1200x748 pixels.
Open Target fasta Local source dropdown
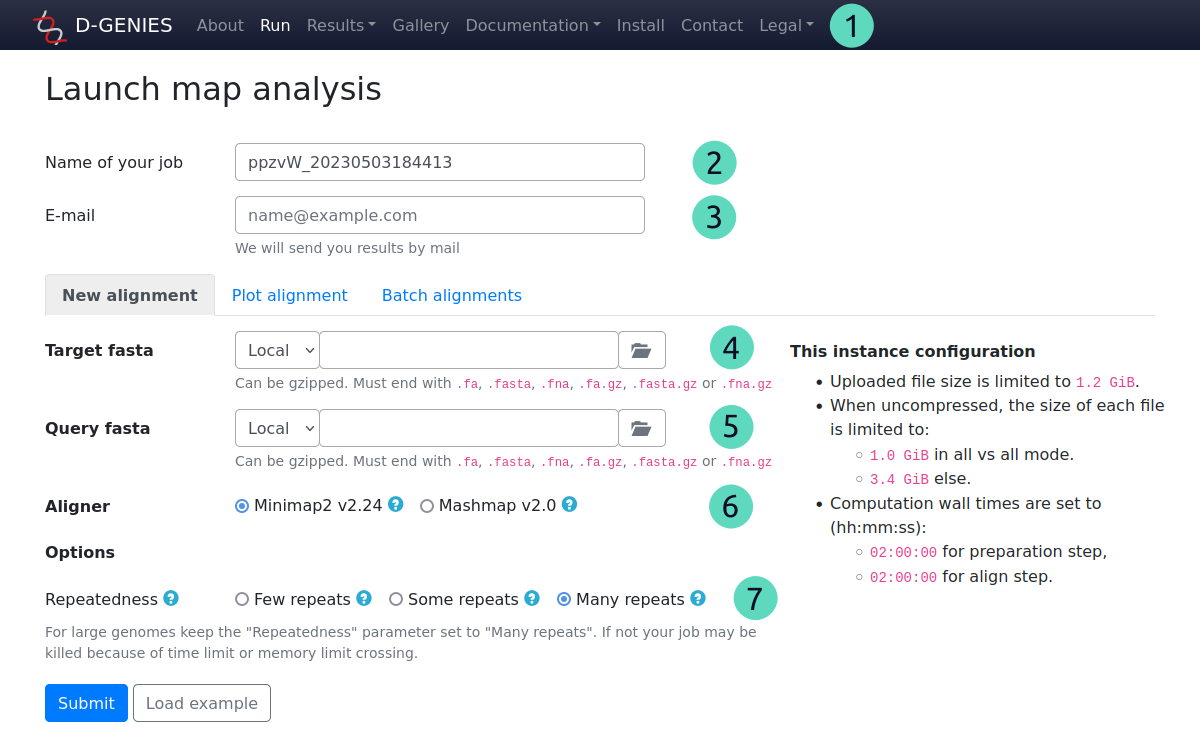point(277,350)
